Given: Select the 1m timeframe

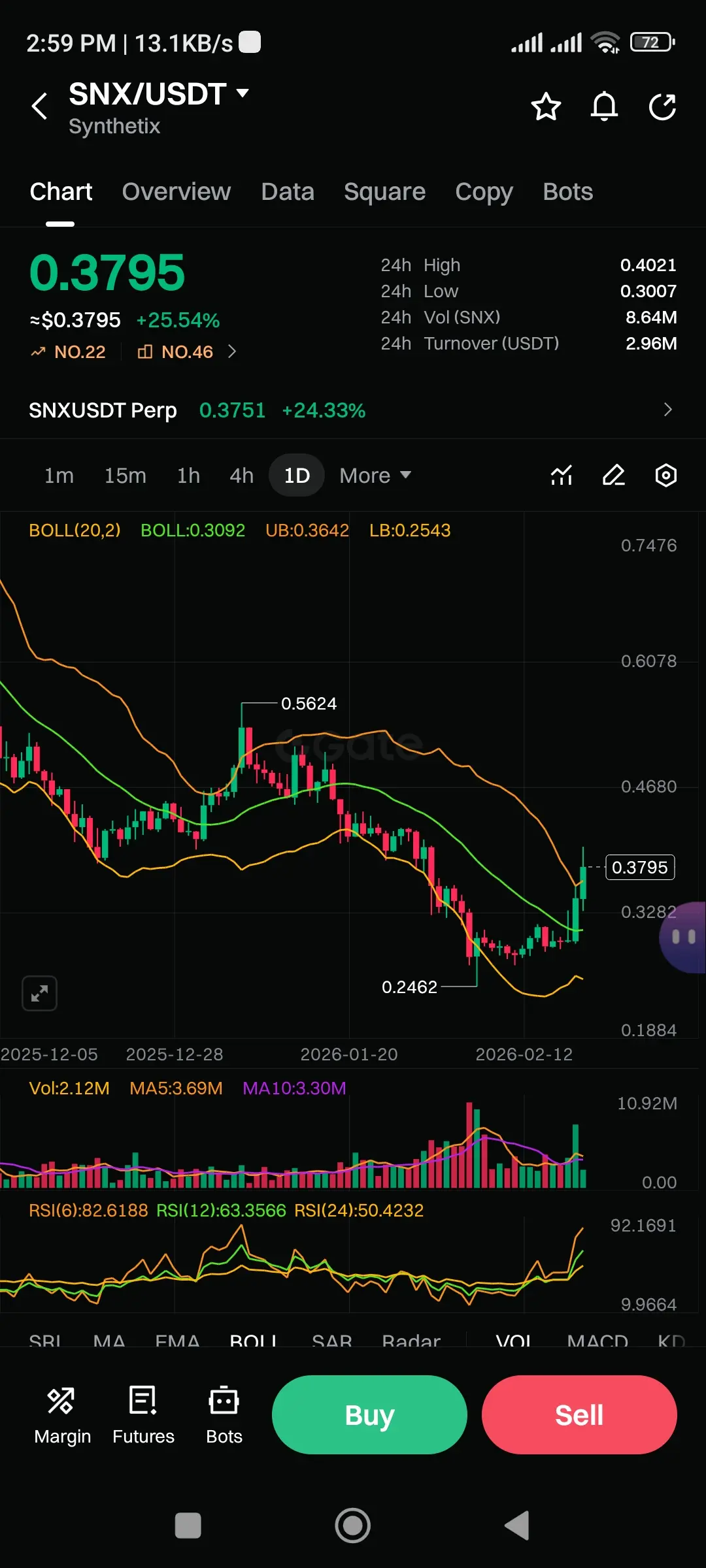Looking at the screenshot, I should 59,476.
